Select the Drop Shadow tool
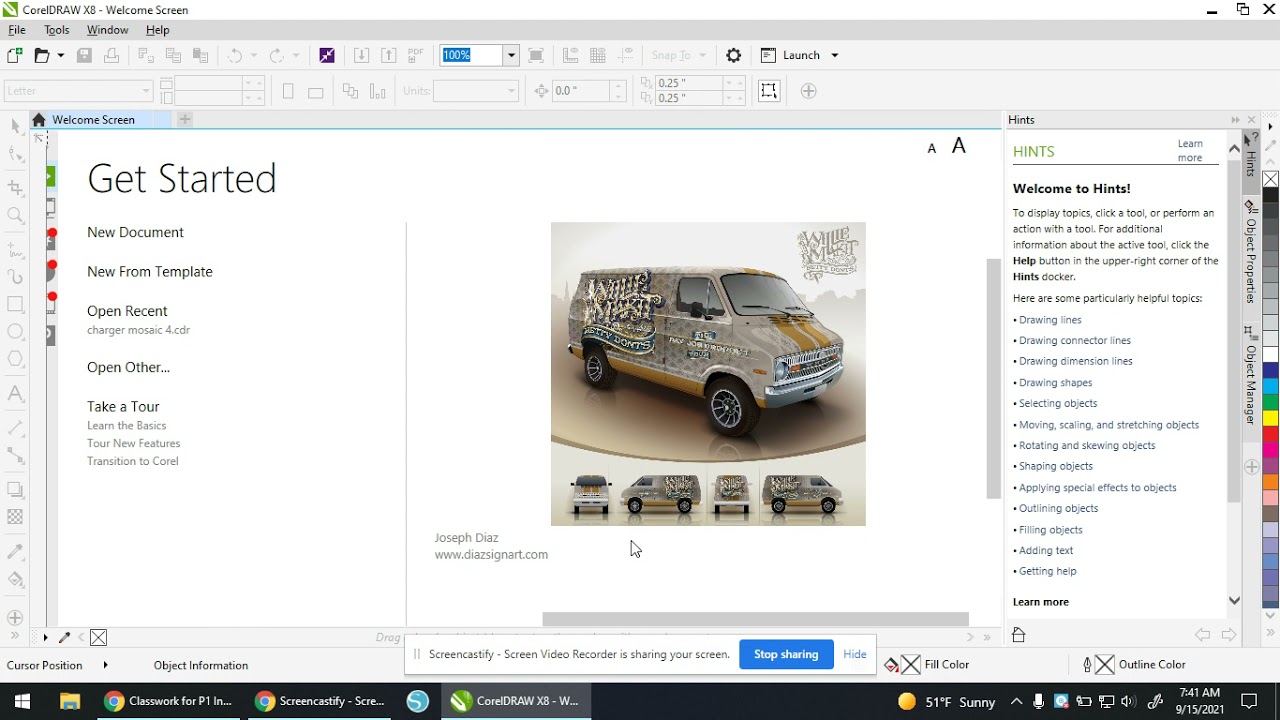1280x720 pixels. (x=15, y=489)
